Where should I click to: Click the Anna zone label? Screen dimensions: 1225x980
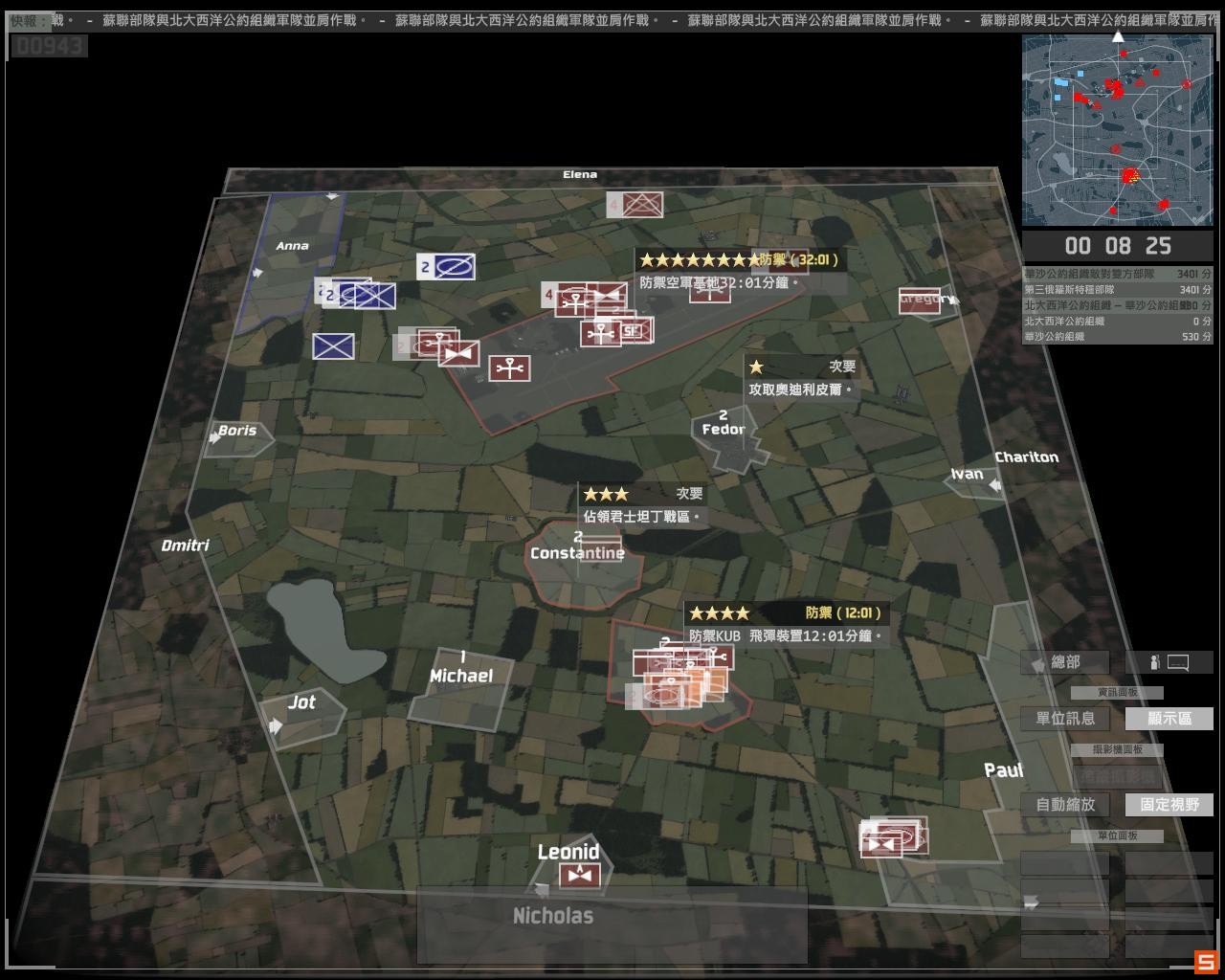tap(292, 246)
